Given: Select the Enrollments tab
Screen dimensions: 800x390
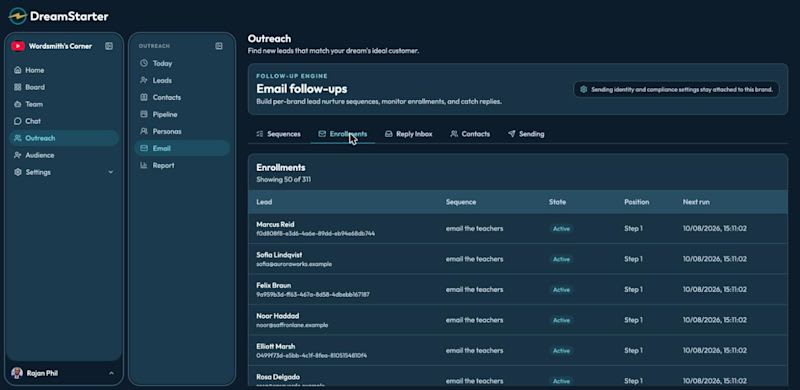Looking at the screenshot, I should (342, 134).
